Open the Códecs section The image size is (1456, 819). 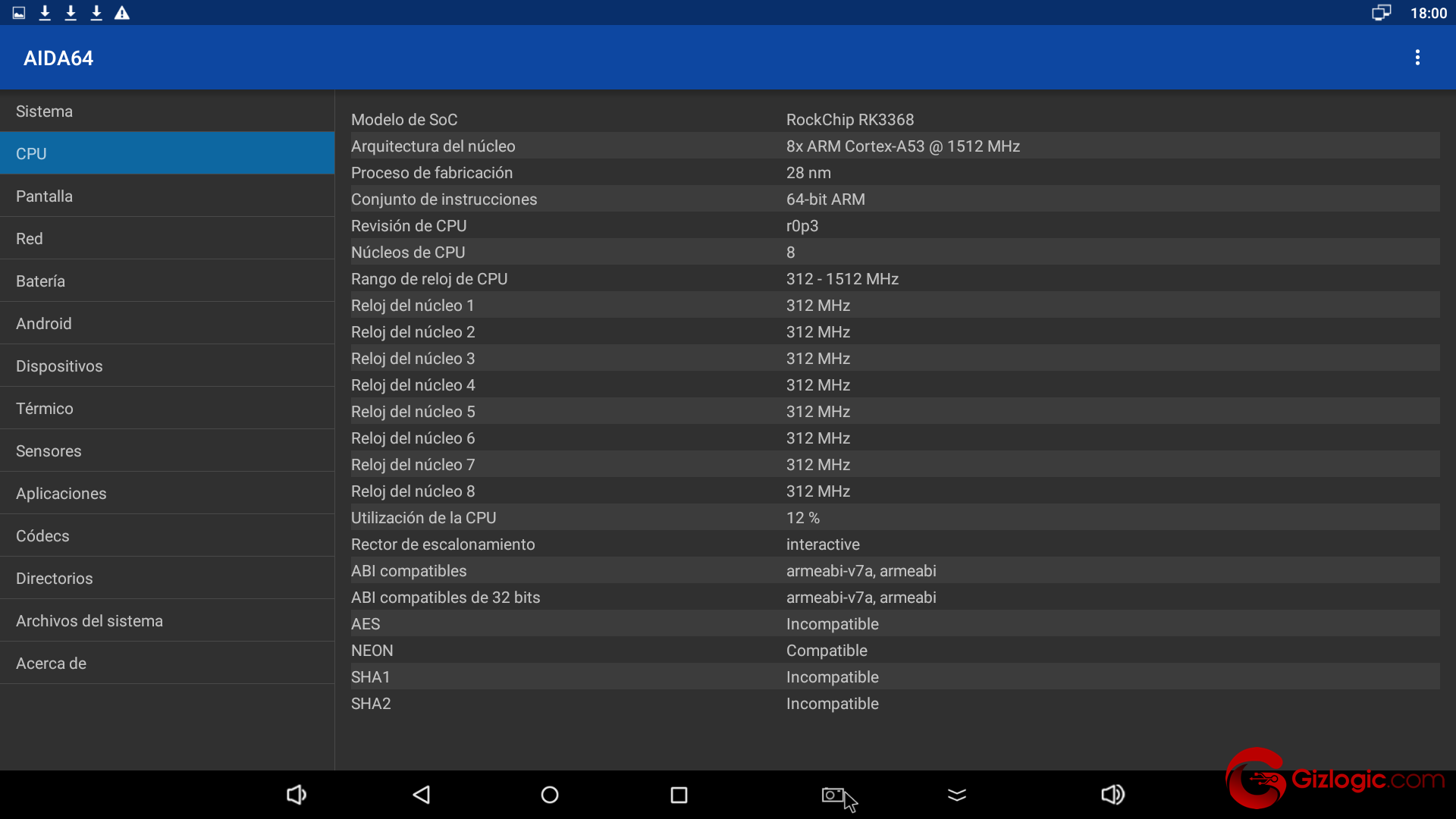[167, 535]
